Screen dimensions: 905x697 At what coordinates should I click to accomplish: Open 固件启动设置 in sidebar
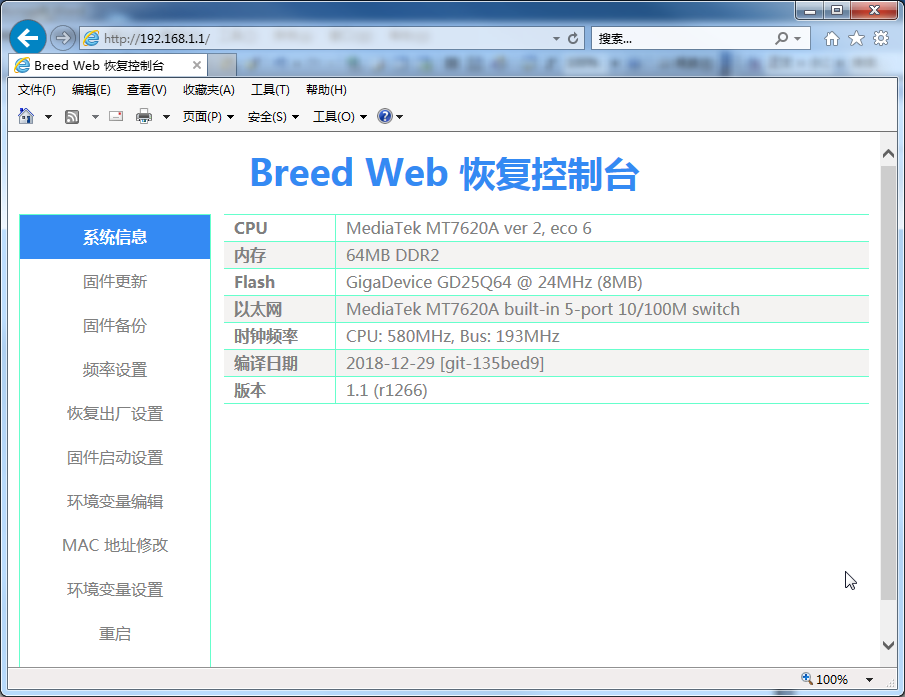[x=115, y=458]
